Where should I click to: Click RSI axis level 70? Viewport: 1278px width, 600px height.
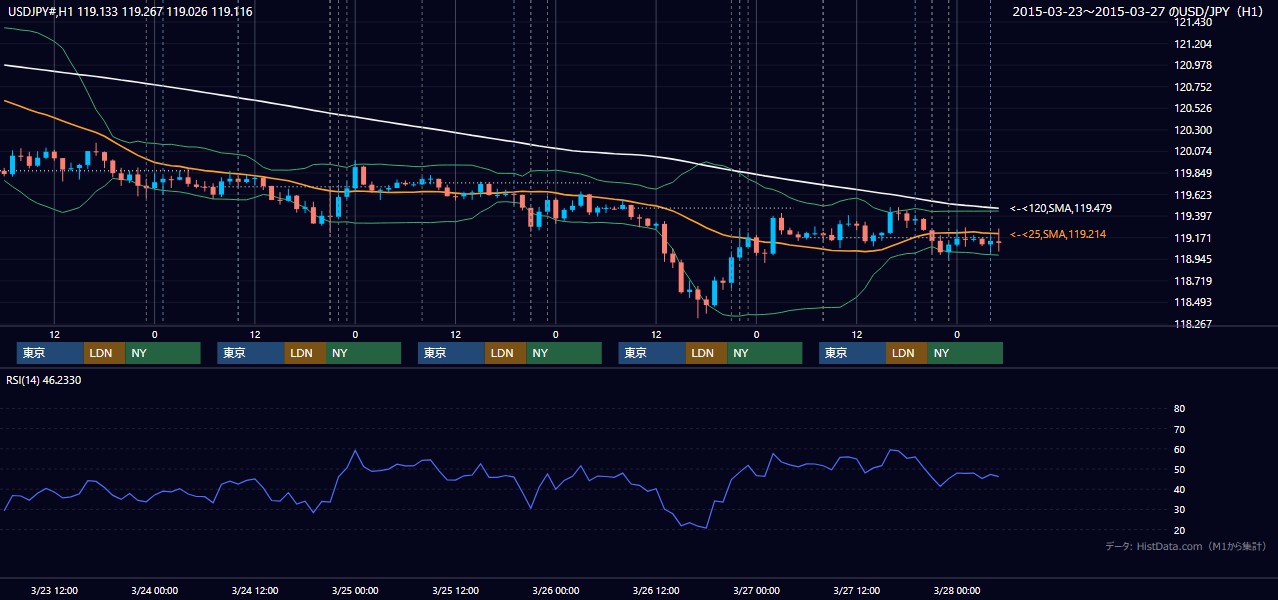pyautogui.click(x=1179, y=429)
